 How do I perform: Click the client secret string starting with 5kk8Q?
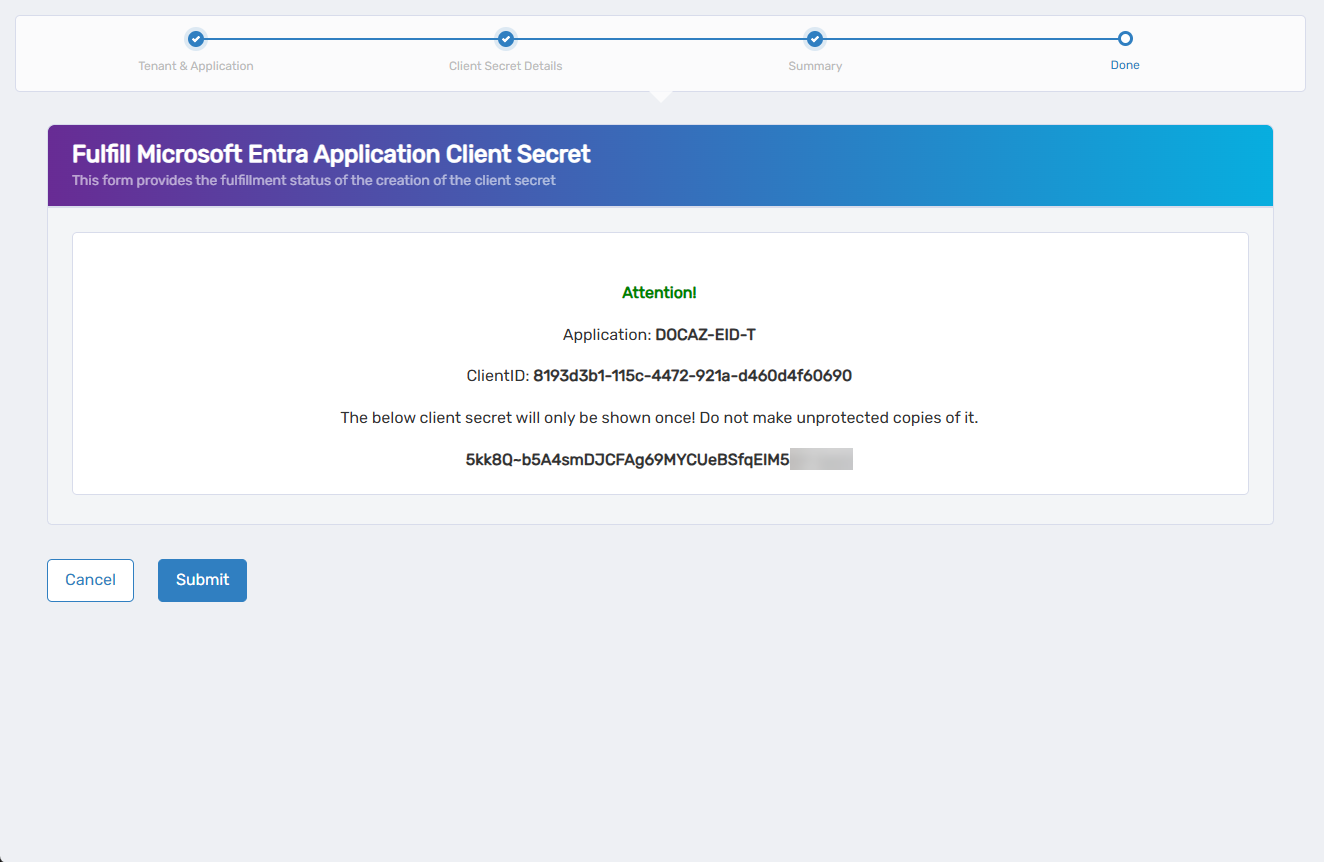pyautogui.click(x=627, y=460)
